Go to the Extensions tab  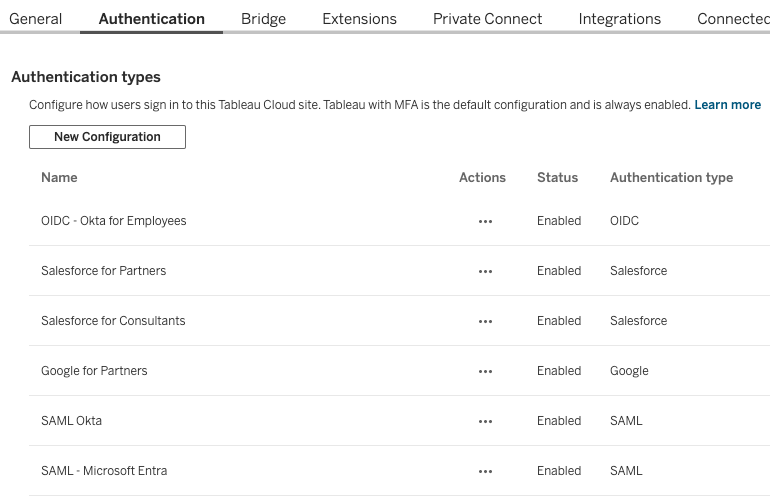click(359, 19)
